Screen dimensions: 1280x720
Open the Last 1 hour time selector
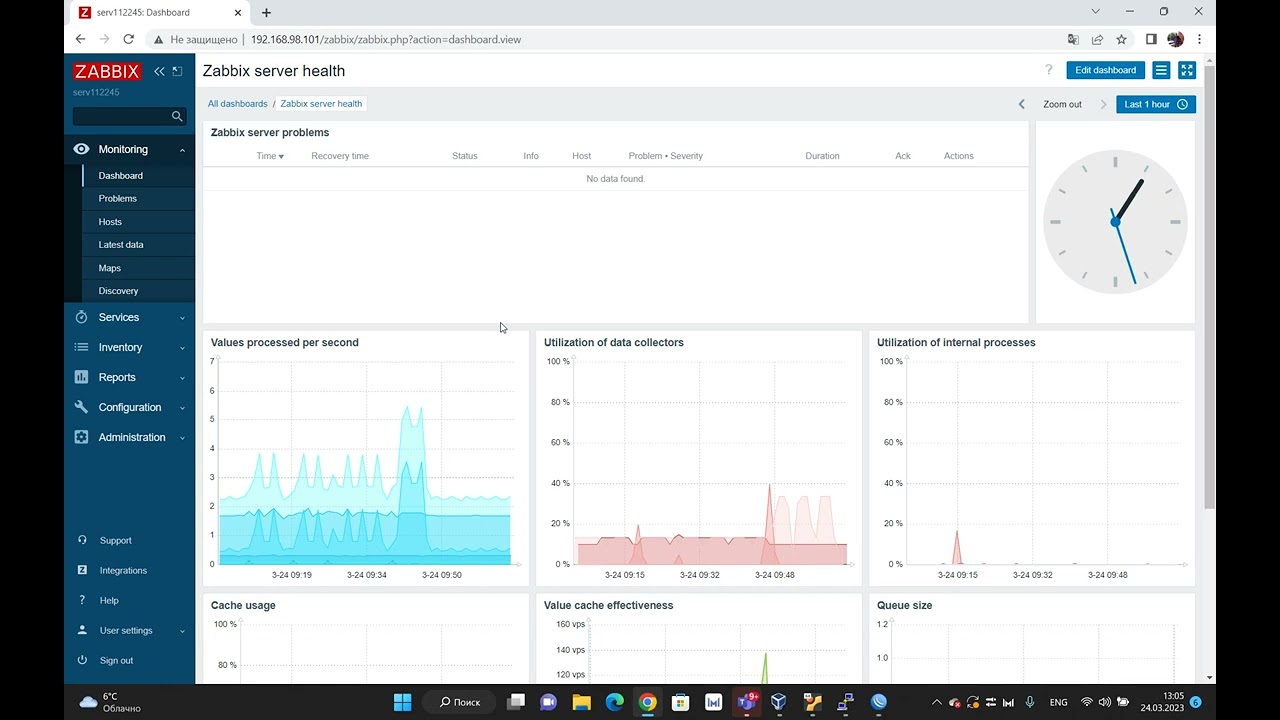1156,104
